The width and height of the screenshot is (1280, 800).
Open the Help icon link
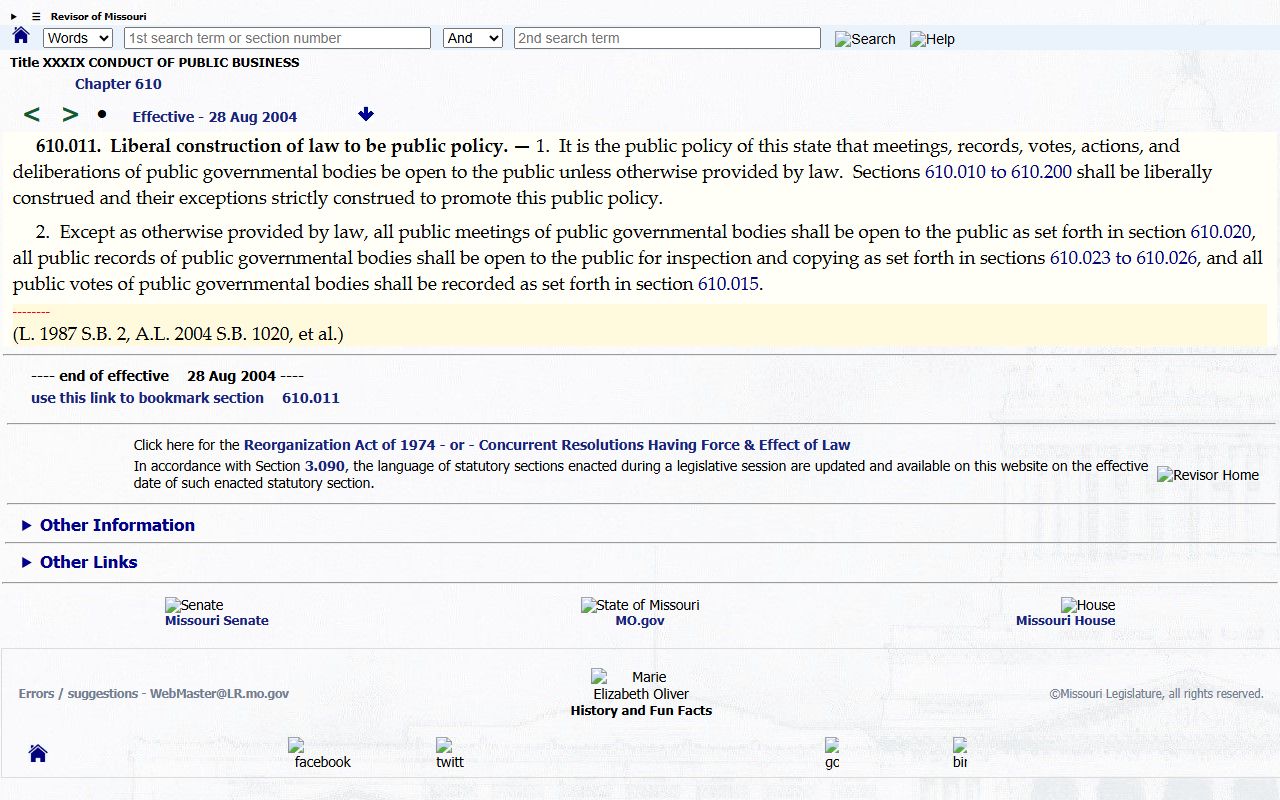click(932, 39)
